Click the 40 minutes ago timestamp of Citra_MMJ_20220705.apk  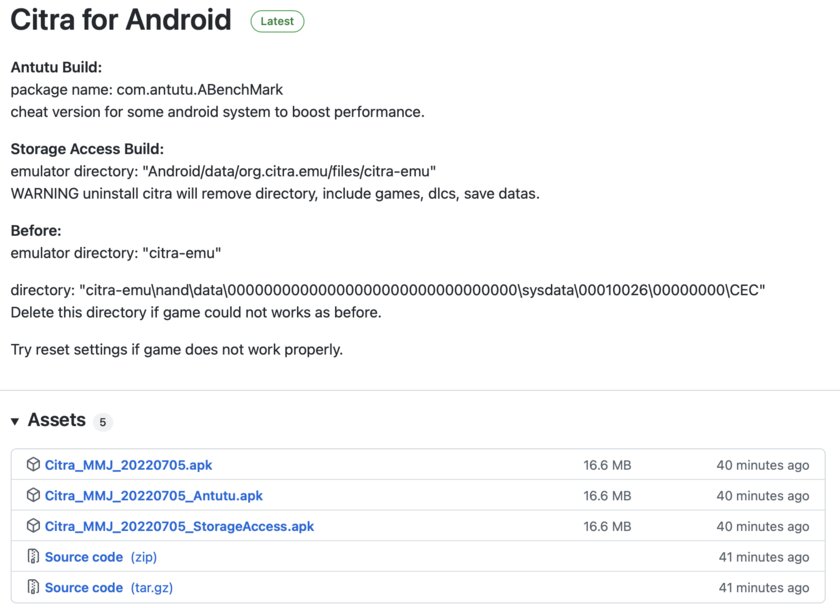763,465
